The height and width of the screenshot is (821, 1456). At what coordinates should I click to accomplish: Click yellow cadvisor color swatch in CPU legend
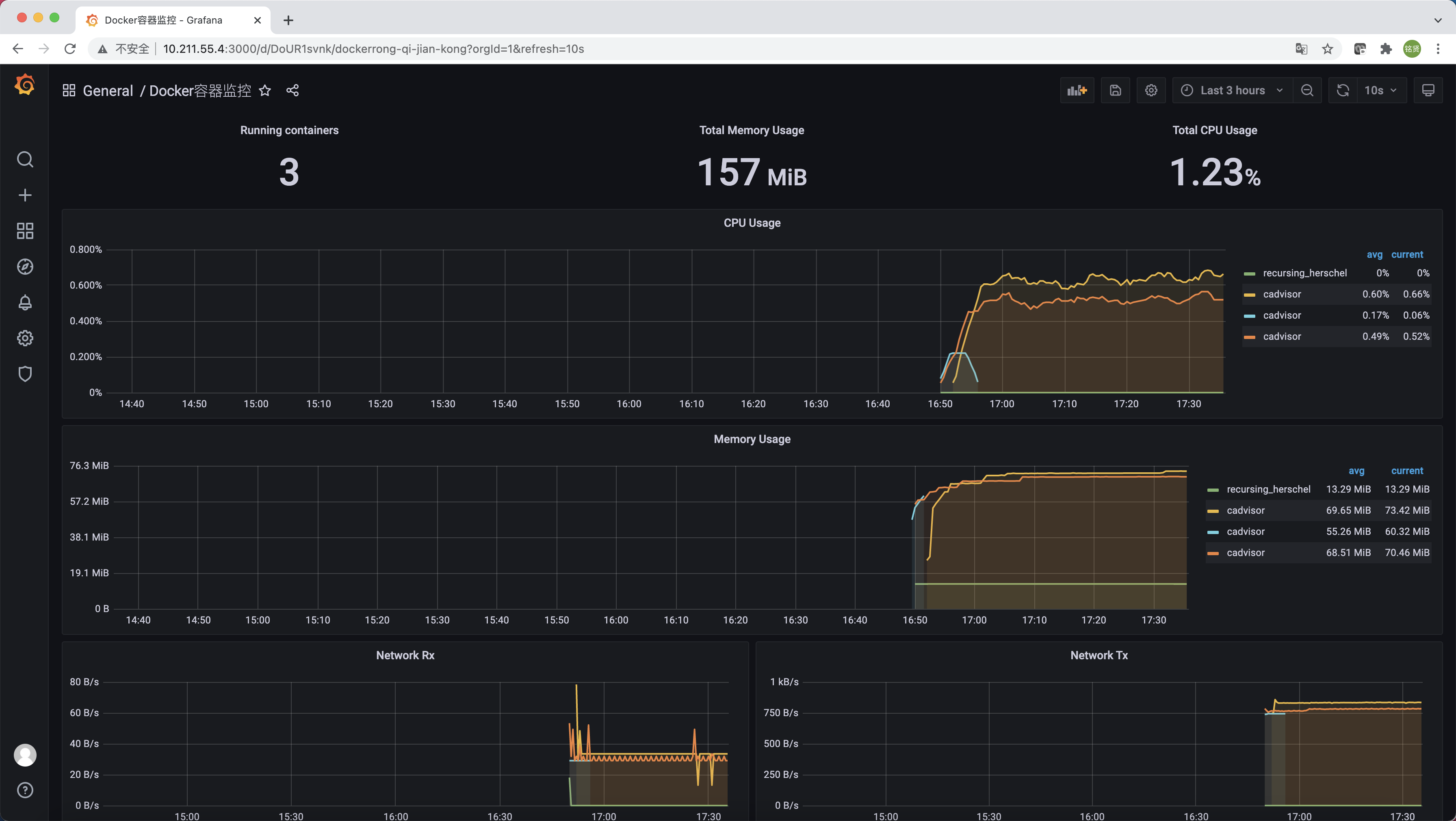[x=1249, y=295]
